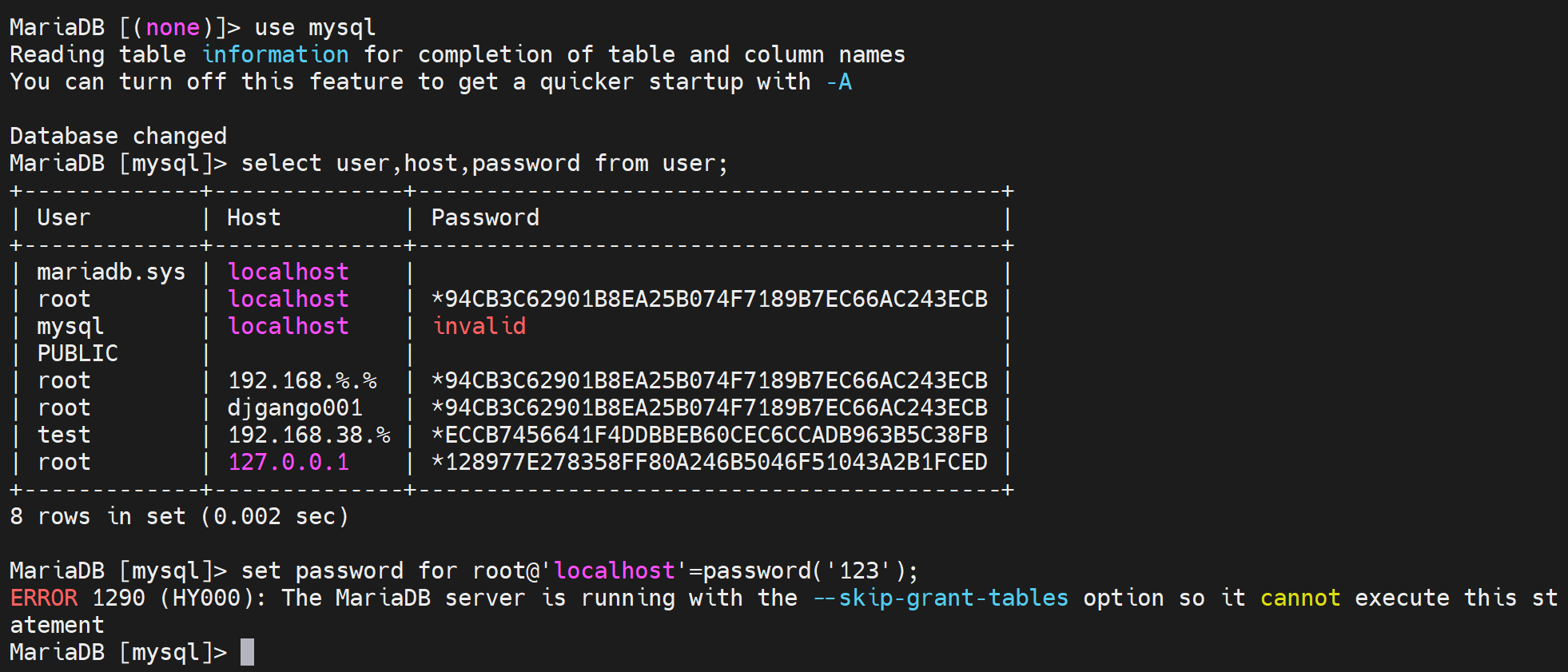Select the 'PUBLIC' user row

coord(78,353)
